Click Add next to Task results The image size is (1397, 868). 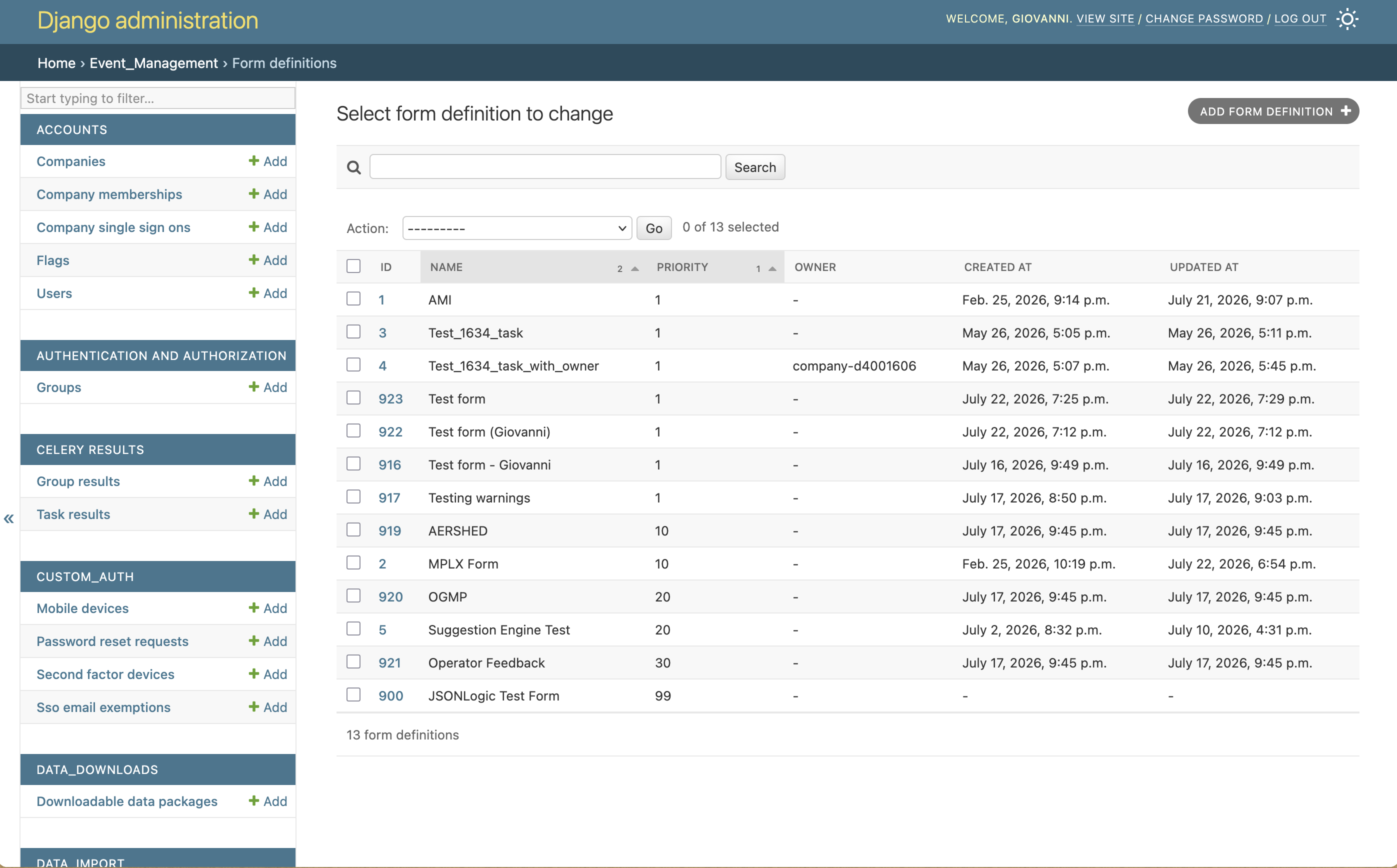[267, 514]
